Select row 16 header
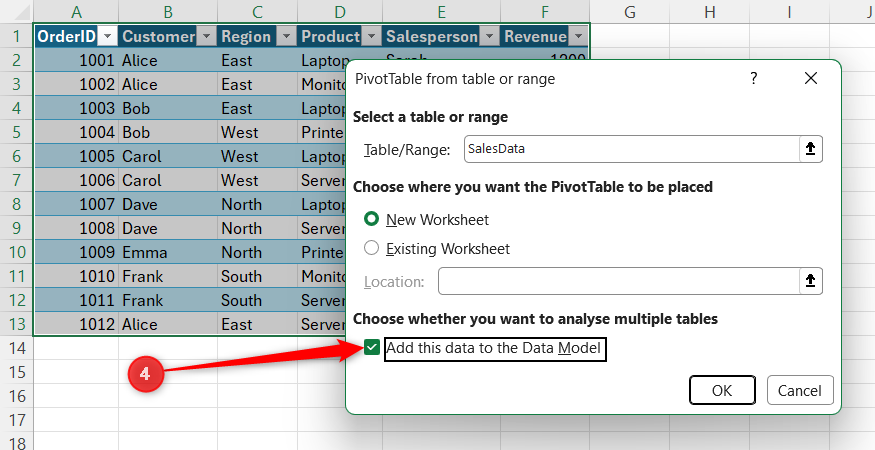This screenshot has width=875, height=450. [x=17, y=396]
